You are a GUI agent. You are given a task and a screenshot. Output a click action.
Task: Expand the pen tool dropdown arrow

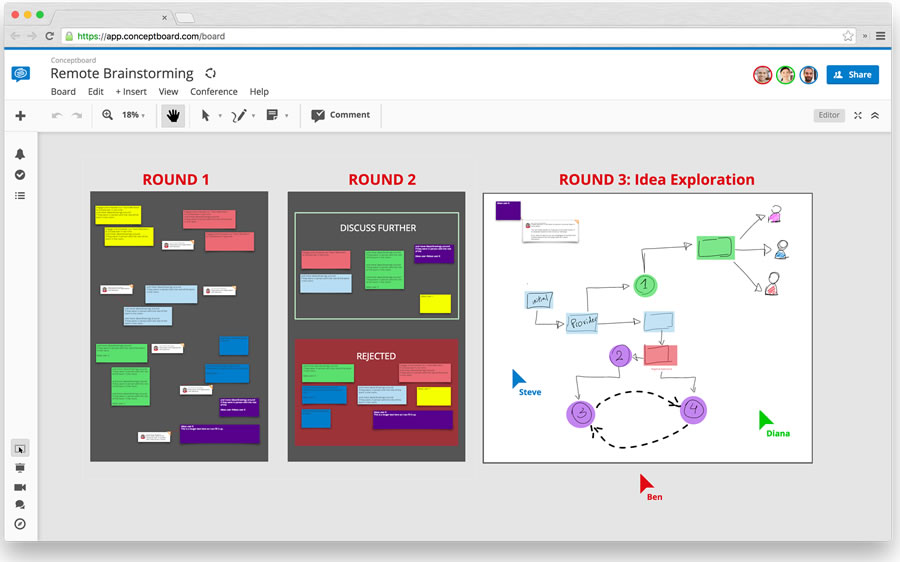(x=253, y=116)
